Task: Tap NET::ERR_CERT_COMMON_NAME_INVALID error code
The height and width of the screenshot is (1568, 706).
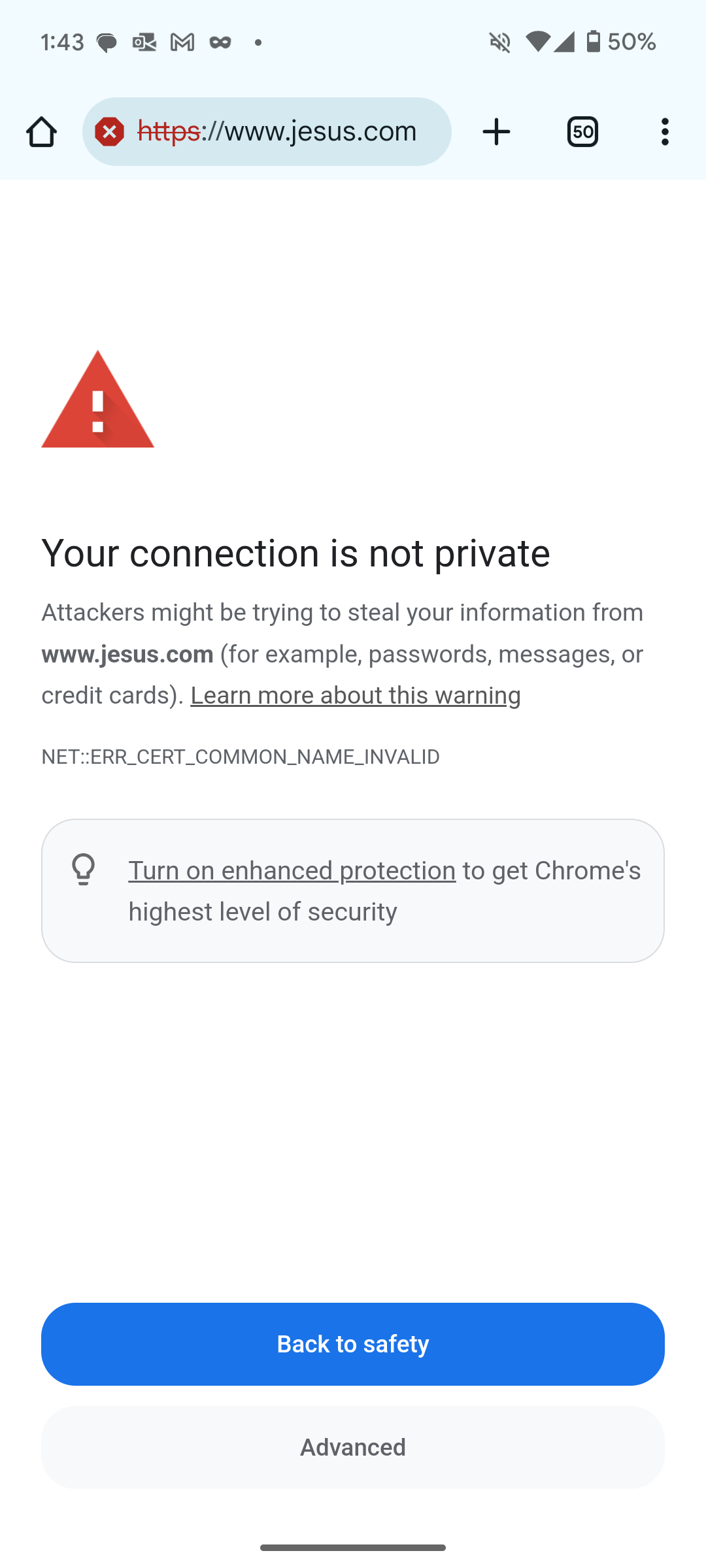Action: [241, 757]
